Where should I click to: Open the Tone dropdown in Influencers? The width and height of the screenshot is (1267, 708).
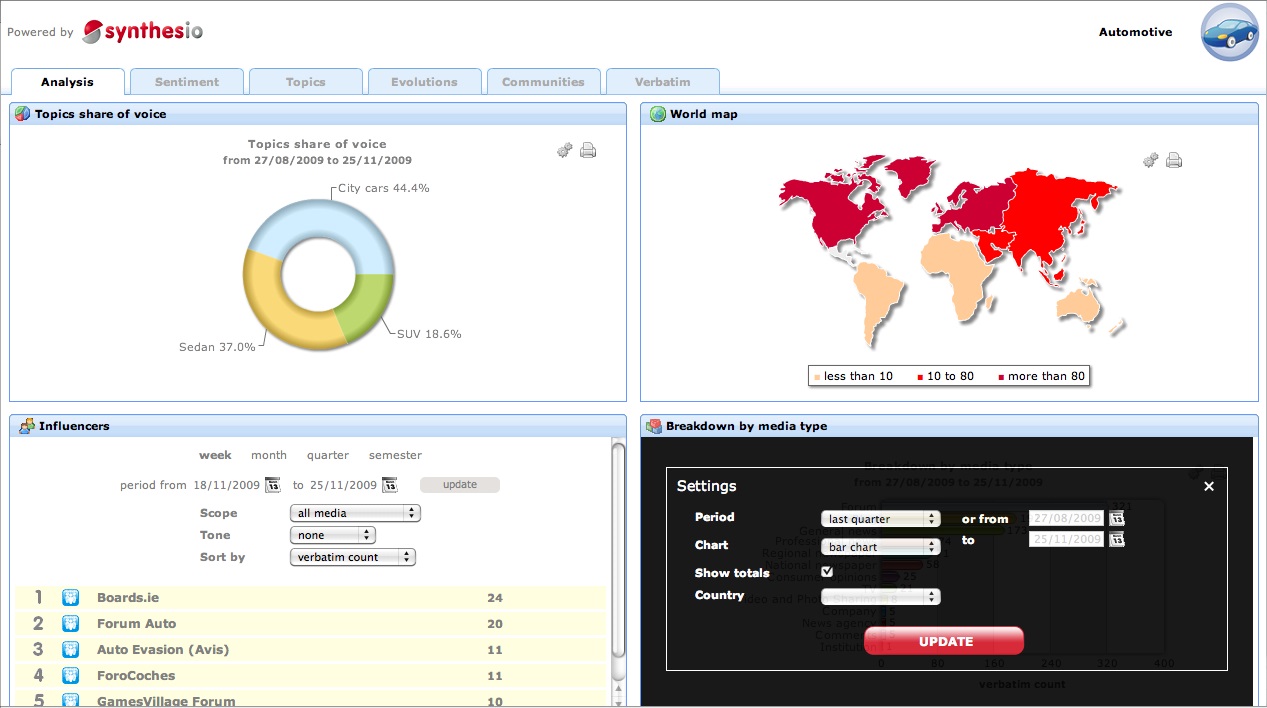pos(332,535)
